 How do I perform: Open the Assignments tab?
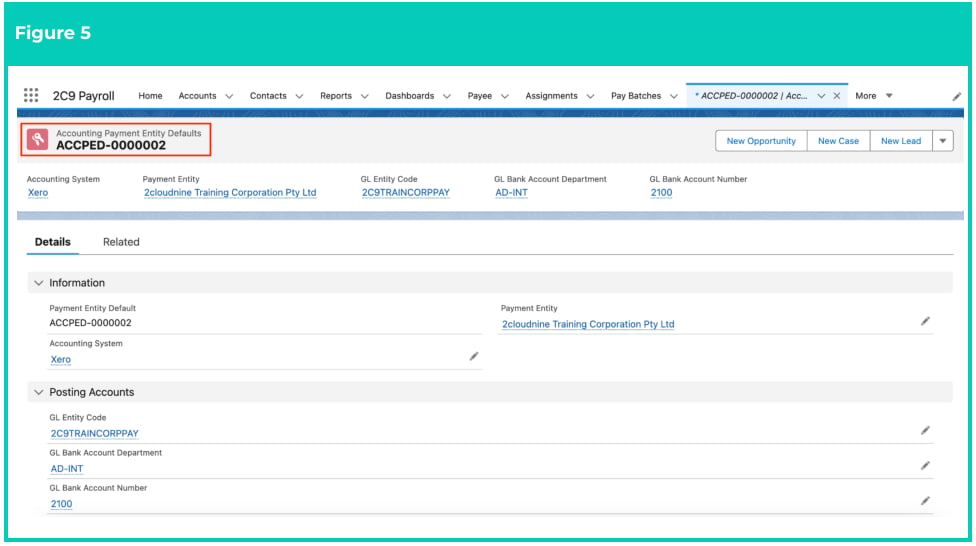click(x=551, y=96)
